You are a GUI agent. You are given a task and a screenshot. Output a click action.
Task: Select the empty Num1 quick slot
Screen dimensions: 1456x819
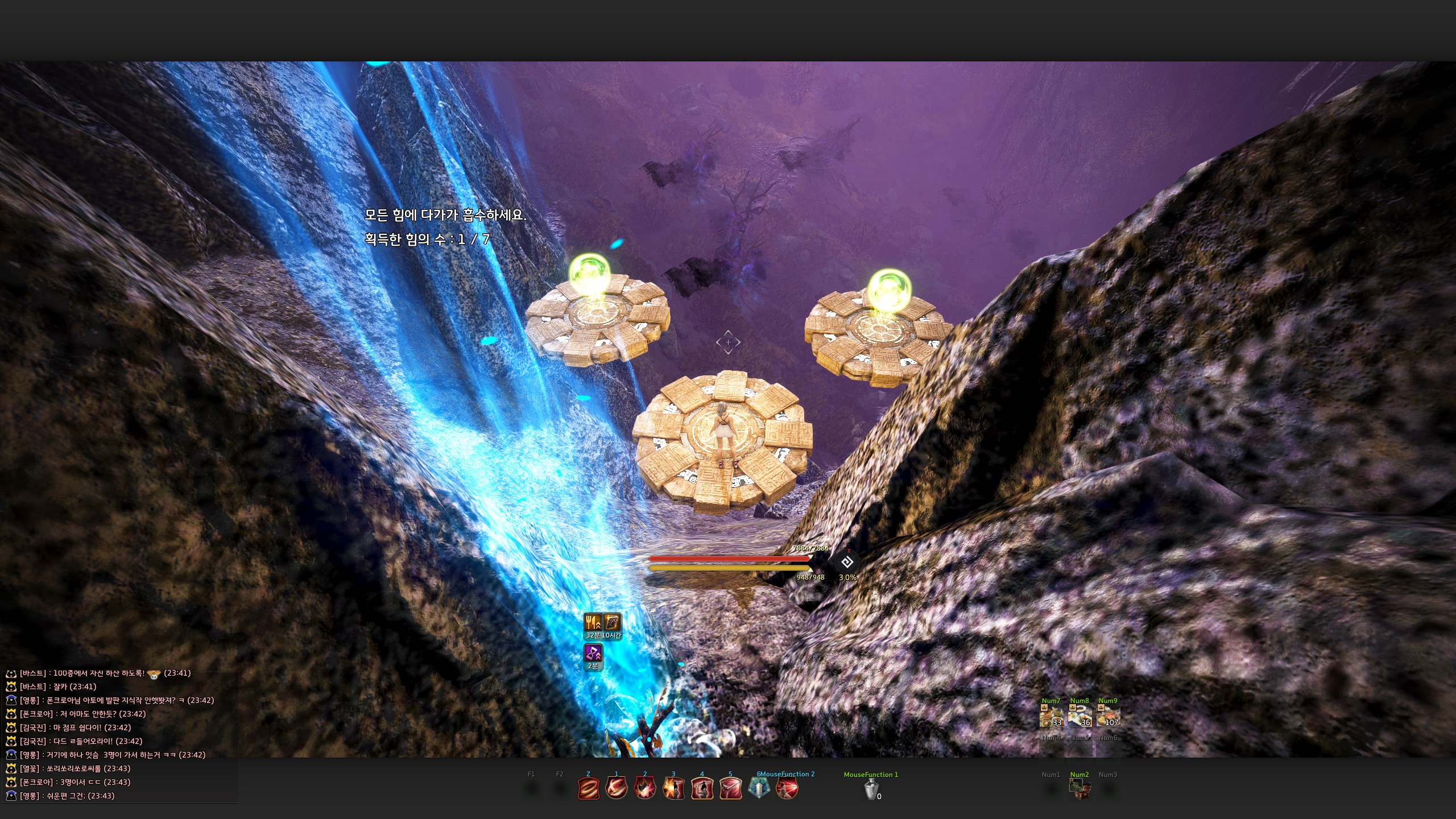[1051, 789]
